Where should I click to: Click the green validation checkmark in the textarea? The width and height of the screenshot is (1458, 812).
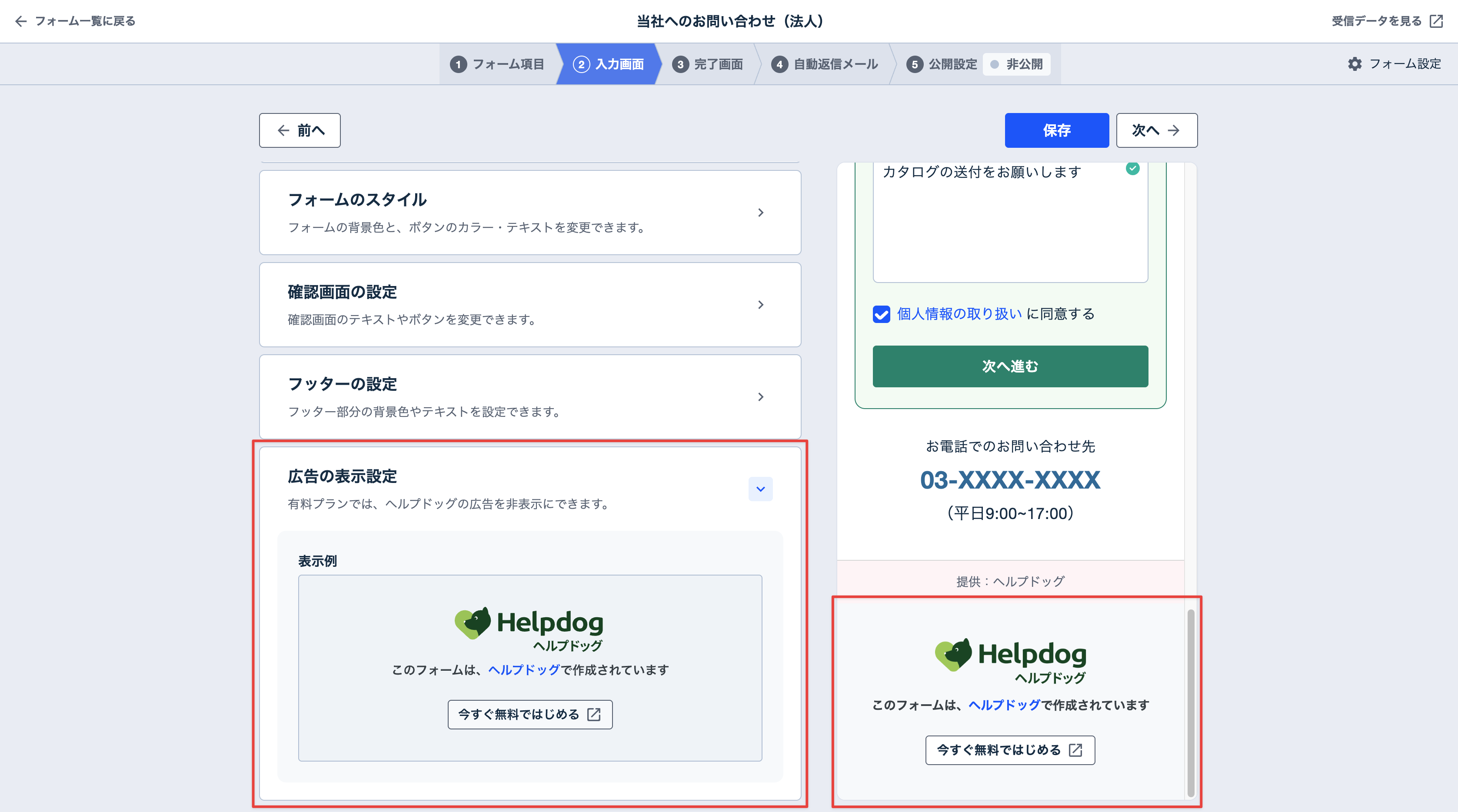[x=1132, y=169]
